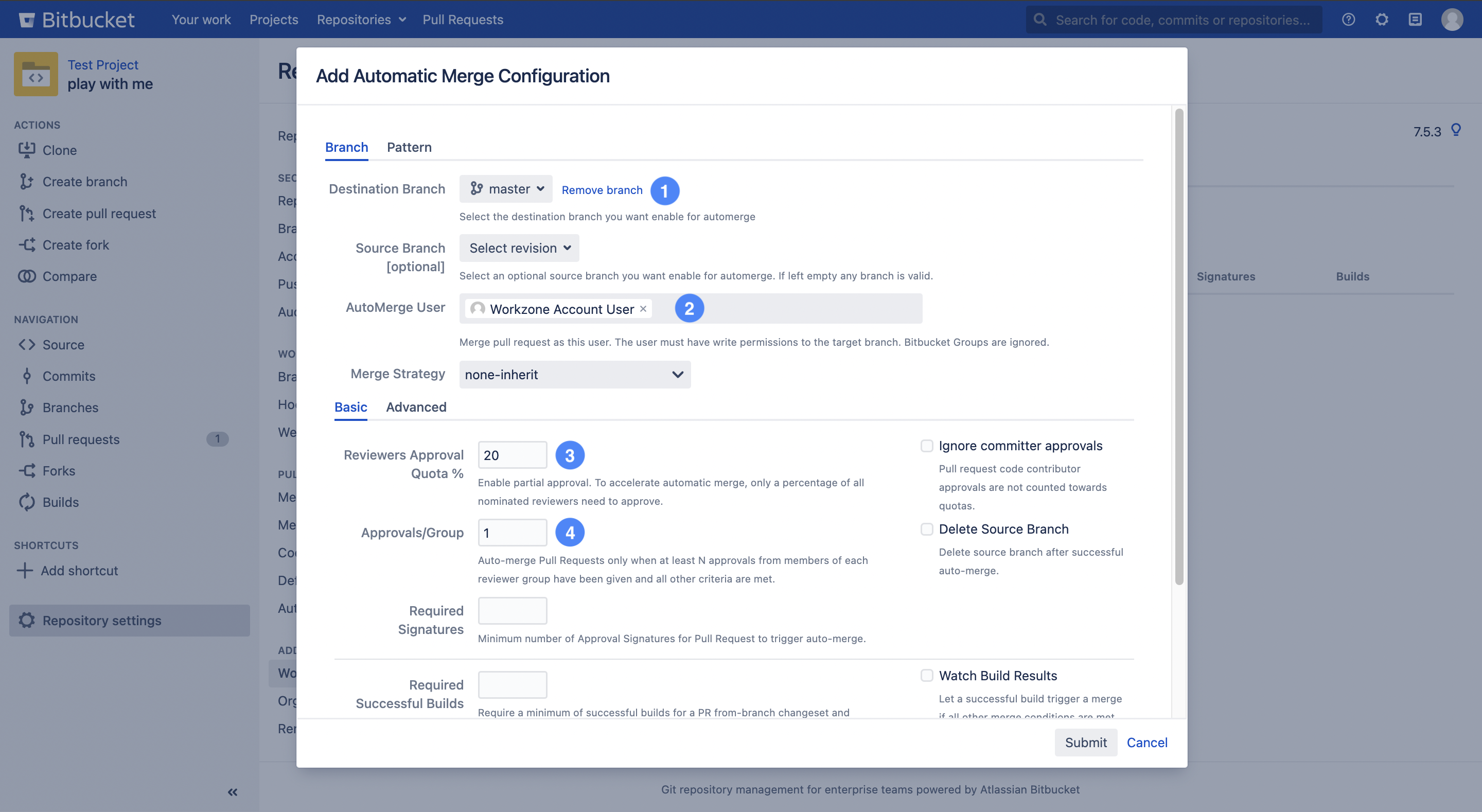Click the Repository settings gear icon
This screenshot has width=1482, height=812.
[26, 621]
